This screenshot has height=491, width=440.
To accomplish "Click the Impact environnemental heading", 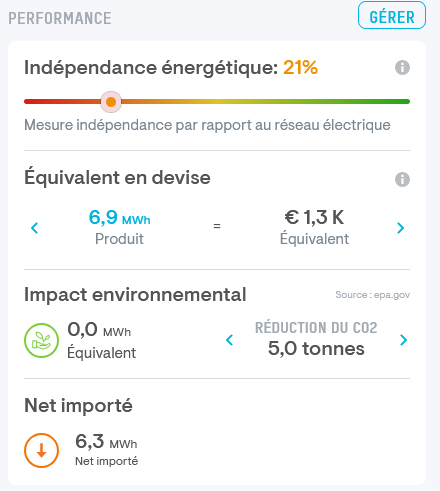I will click(135, 295).
